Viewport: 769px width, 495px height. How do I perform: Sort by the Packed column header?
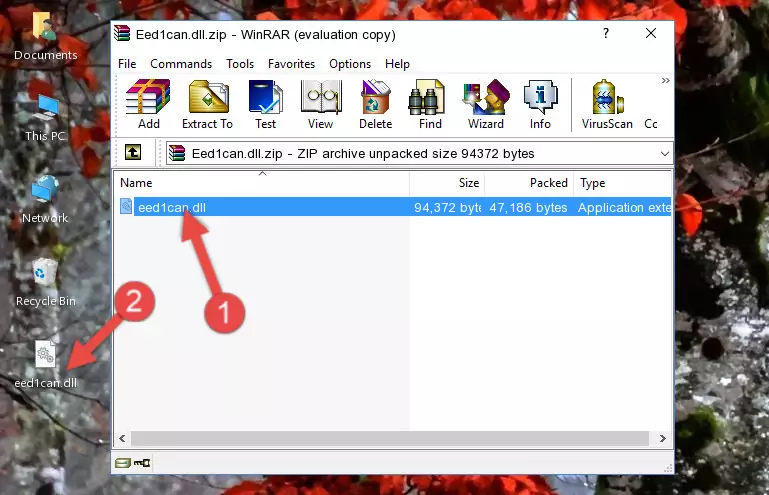click(x=529, y=183)
